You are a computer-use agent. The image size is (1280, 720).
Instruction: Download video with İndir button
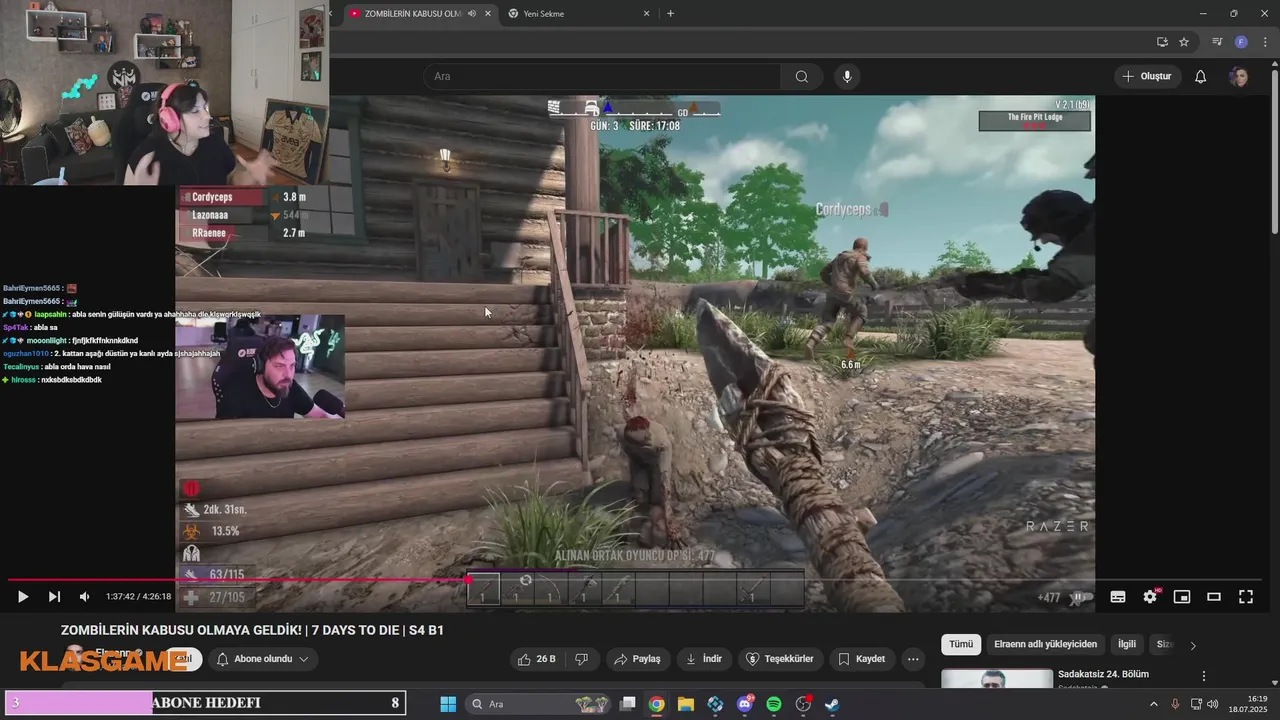click(x=704, y=659)
